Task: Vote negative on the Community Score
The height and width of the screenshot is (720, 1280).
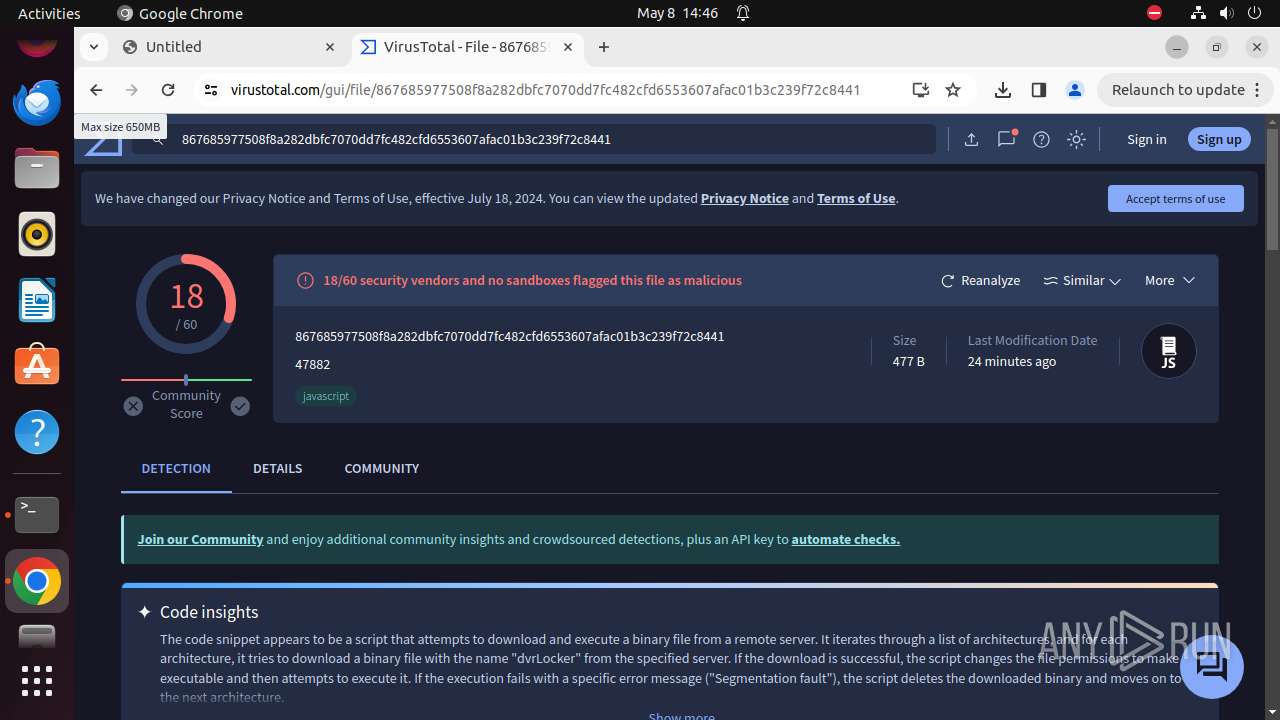Action: [133, 406]
